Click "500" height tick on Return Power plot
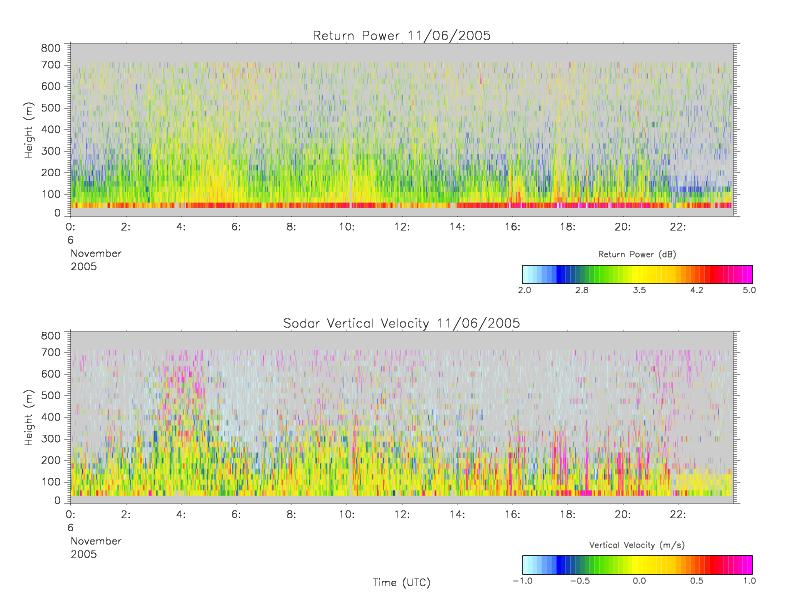Viewport: 791px width, 611px height. click(x=50, y=108)
